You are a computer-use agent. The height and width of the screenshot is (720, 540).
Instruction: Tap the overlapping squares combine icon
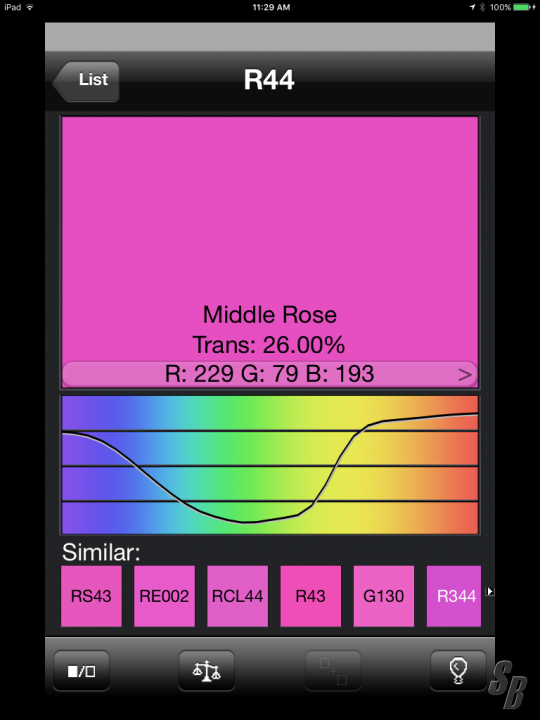333,670
